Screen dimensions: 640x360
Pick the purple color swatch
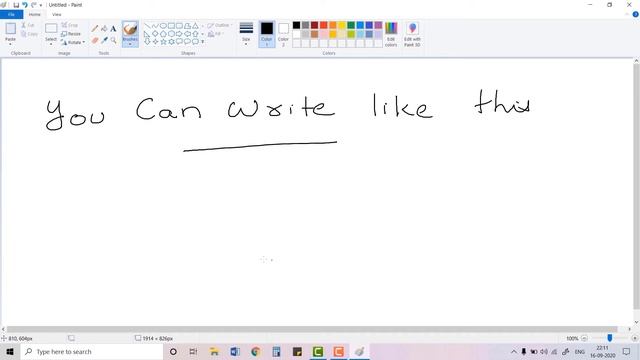click(x=378, y=25)
